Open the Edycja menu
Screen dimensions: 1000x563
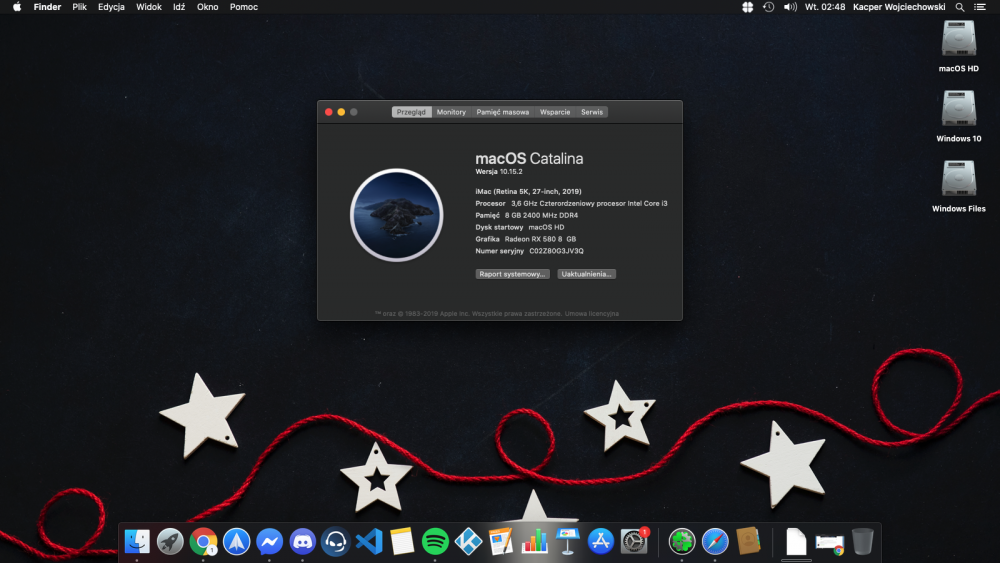pos(111,7)
